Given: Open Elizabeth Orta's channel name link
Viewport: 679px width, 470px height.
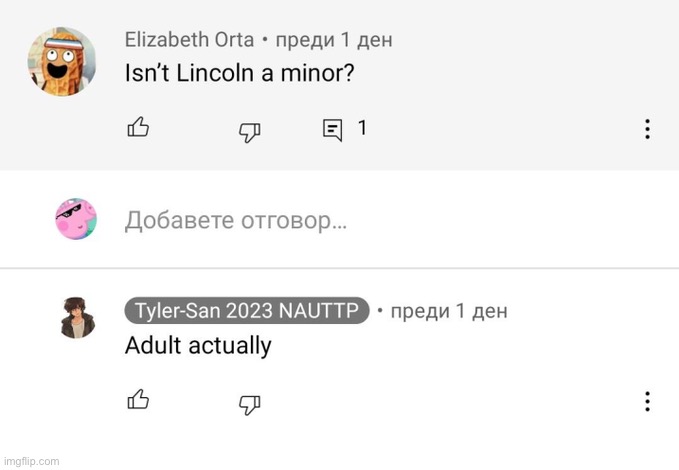Looking at the screenshot, I should (x=189, y=39).
